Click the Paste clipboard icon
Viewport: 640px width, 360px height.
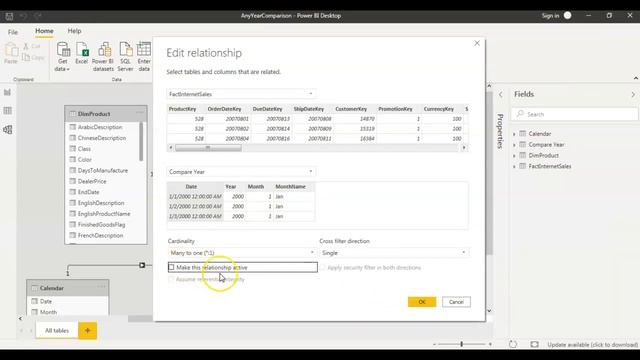(x=11, y=49)
